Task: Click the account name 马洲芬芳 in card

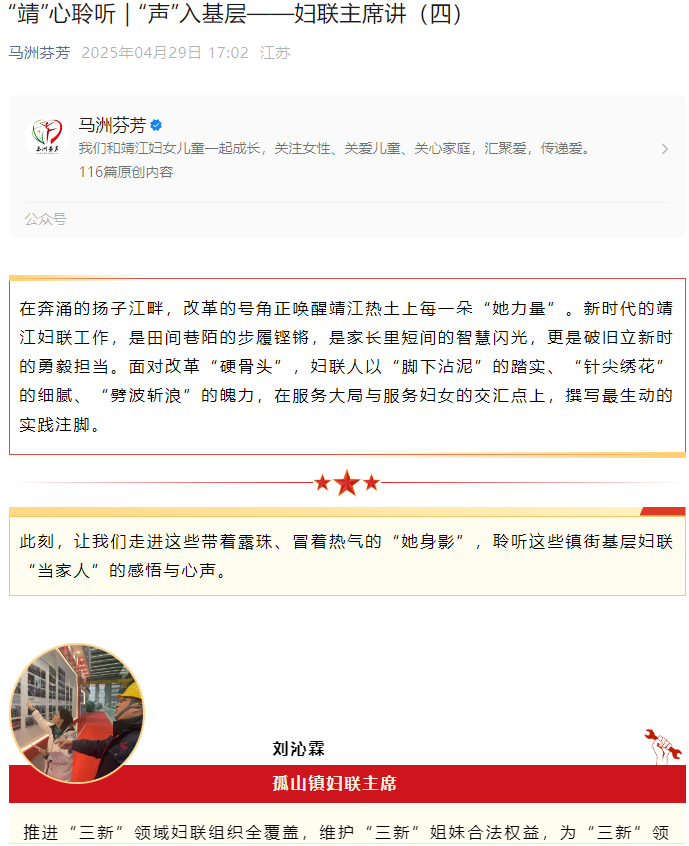Action: (112, 125)
